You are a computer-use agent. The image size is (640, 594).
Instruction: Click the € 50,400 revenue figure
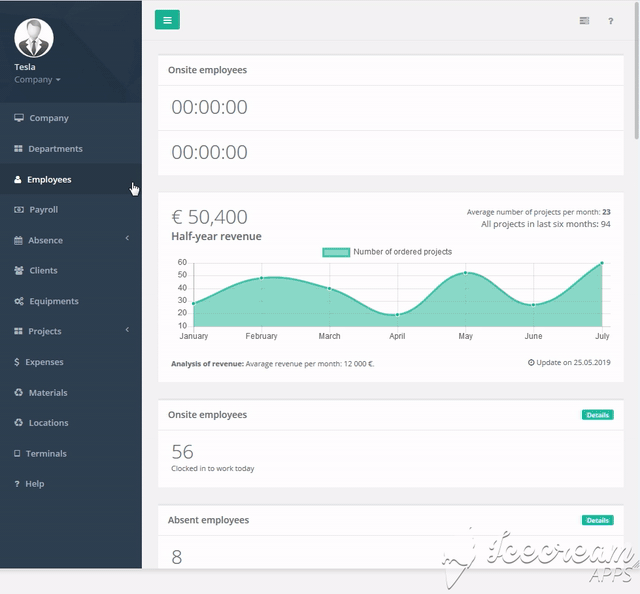tap(209, 217)
